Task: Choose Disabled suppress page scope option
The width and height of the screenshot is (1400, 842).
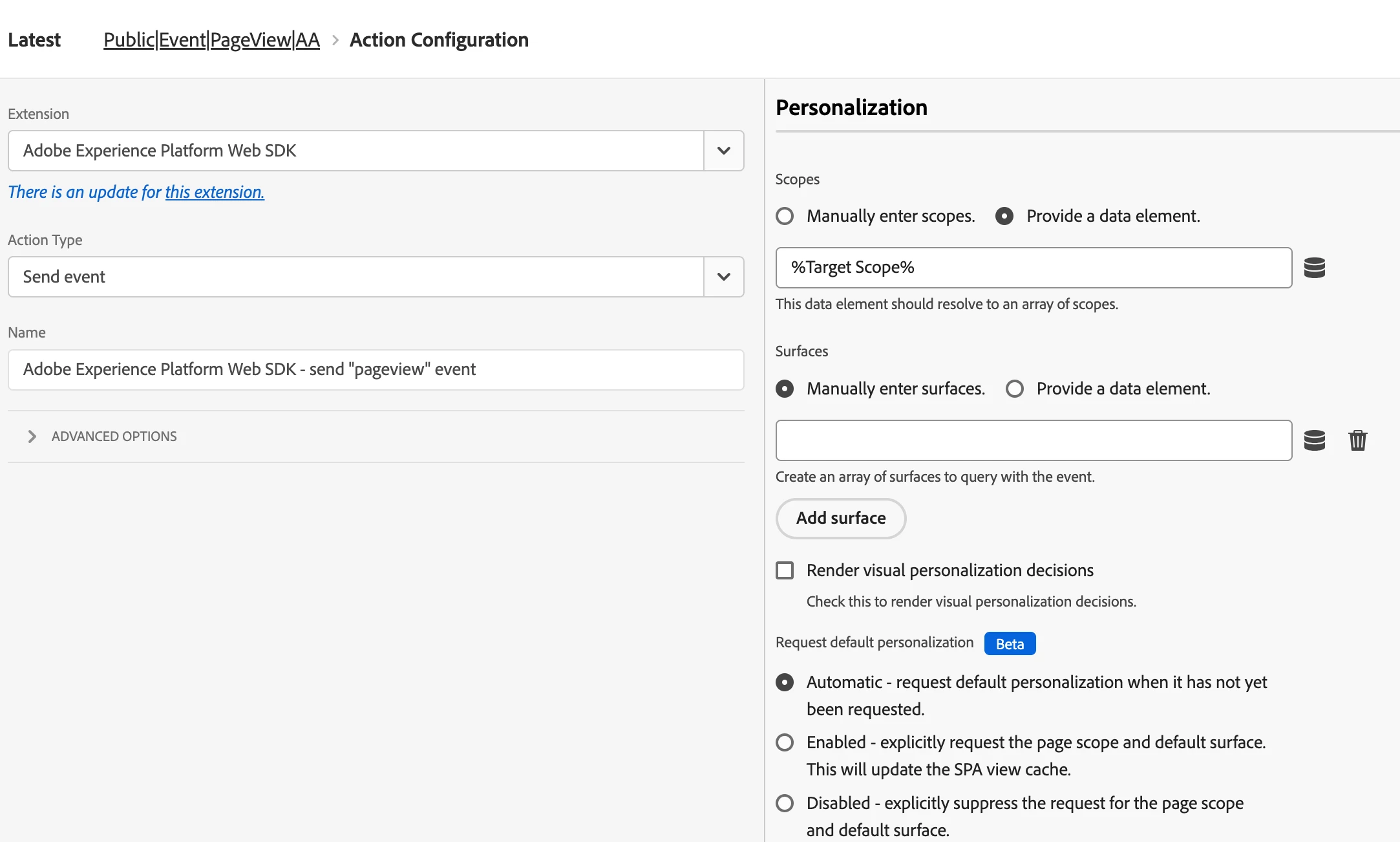Action: click(785, 803)
